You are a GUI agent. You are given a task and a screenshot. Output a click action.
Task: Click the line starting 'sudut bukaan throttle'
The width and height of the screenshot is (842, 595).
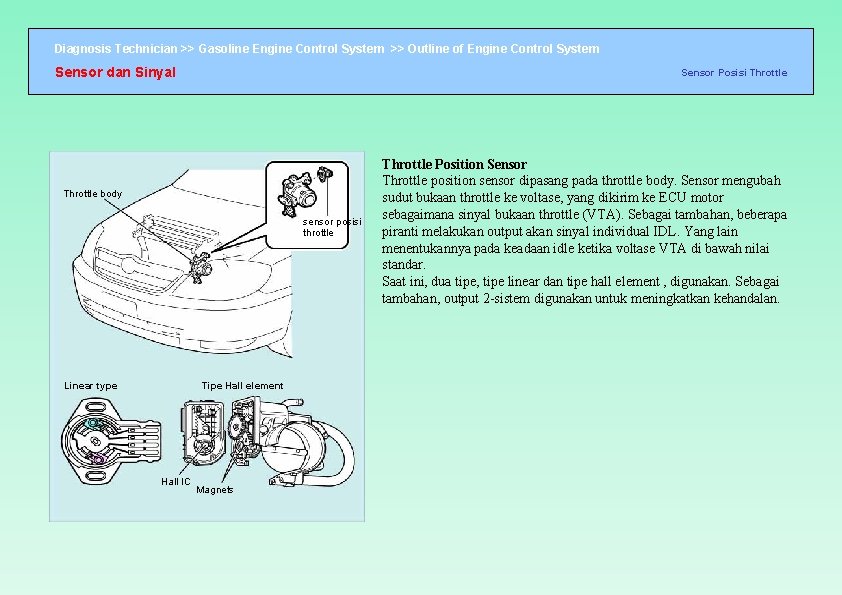click(553, 198)
